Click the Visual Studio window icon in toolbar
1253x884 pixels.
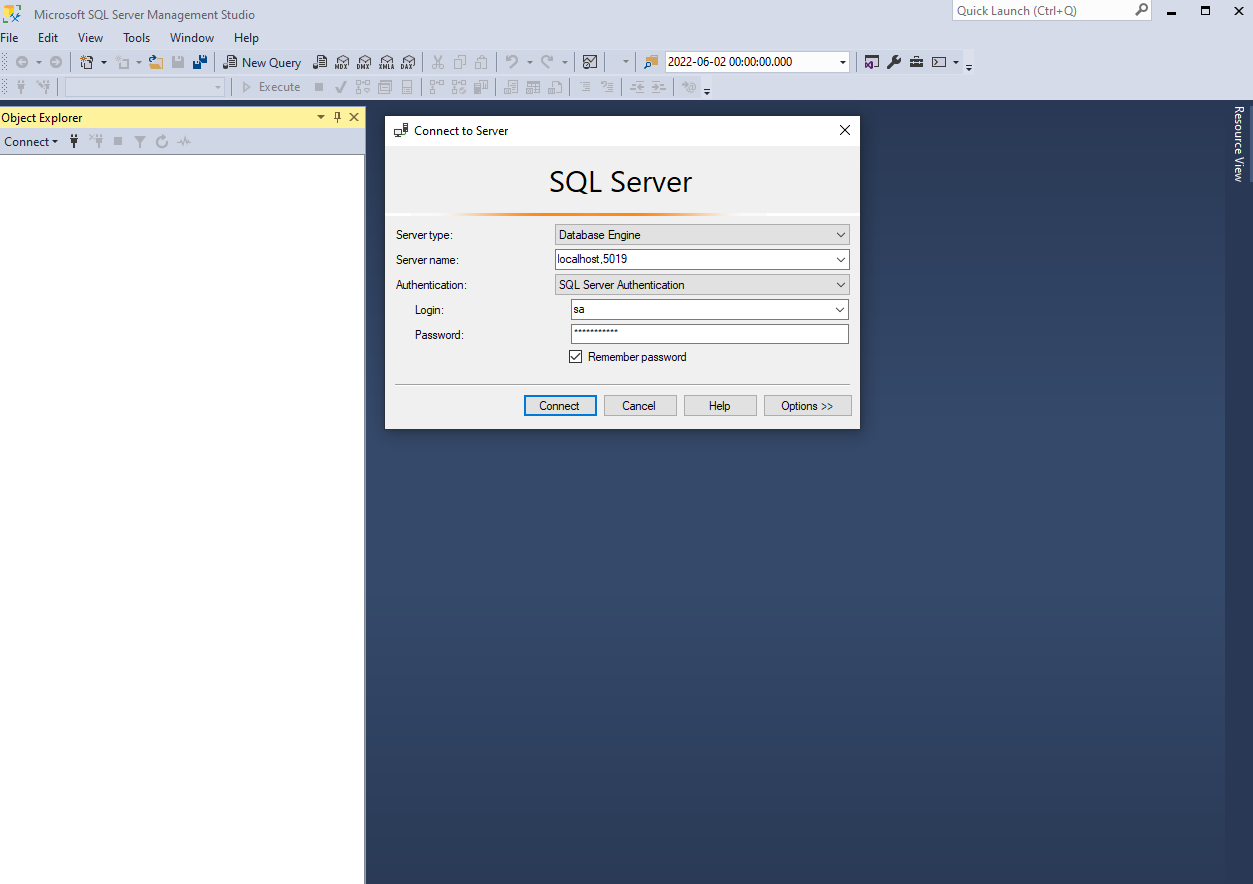pos(872,62)
